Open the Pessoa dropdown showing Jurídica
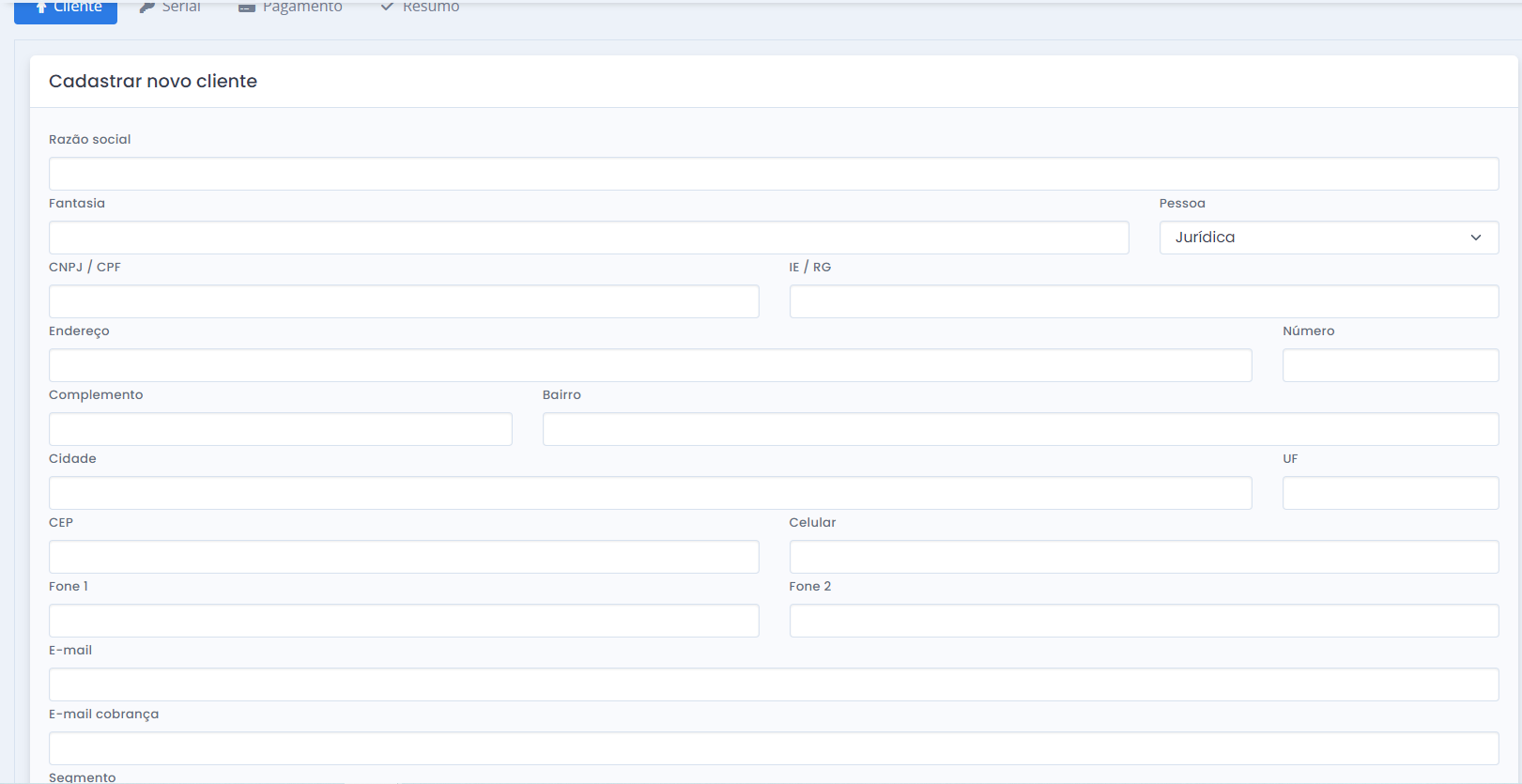This screenshot has width=1522, height=784. point(1328,238)
